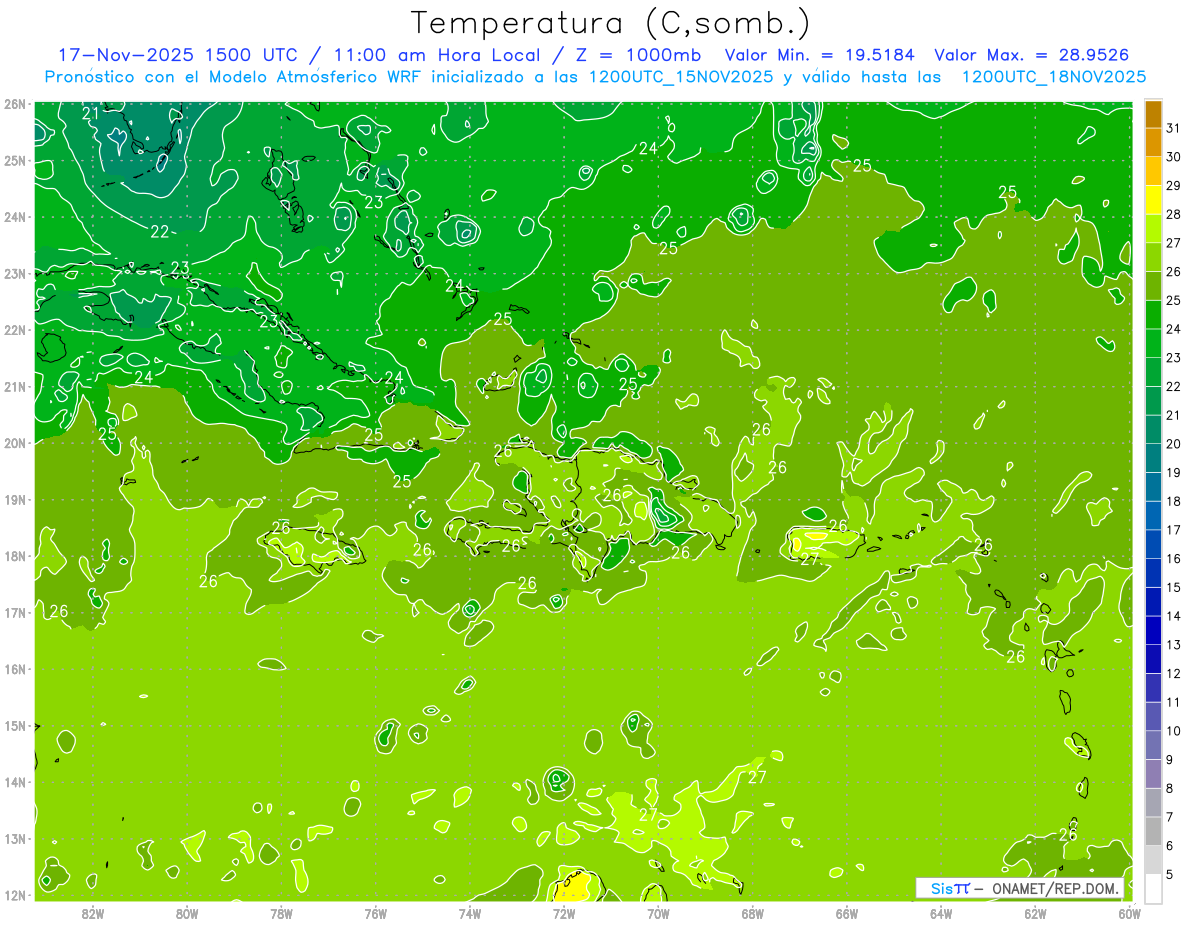Screen dimensions: 1200x927
Task: Click the "21" contour label on the map
Action: click(x=91, y=113)
